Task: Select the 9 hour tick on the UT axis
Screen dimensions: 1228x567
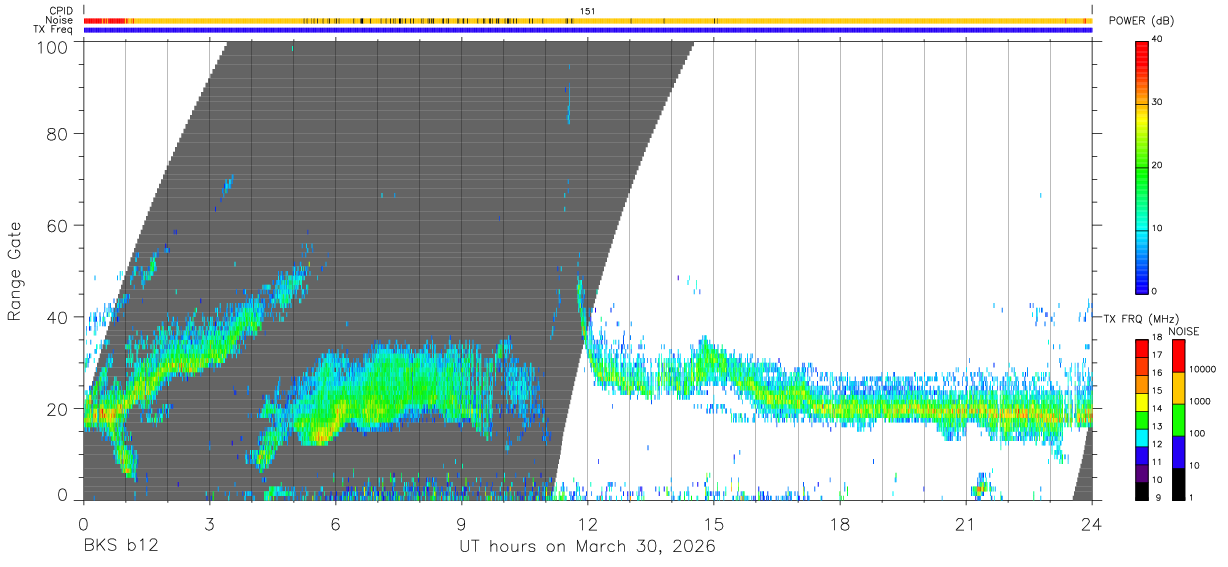Action: coord(461,524)
